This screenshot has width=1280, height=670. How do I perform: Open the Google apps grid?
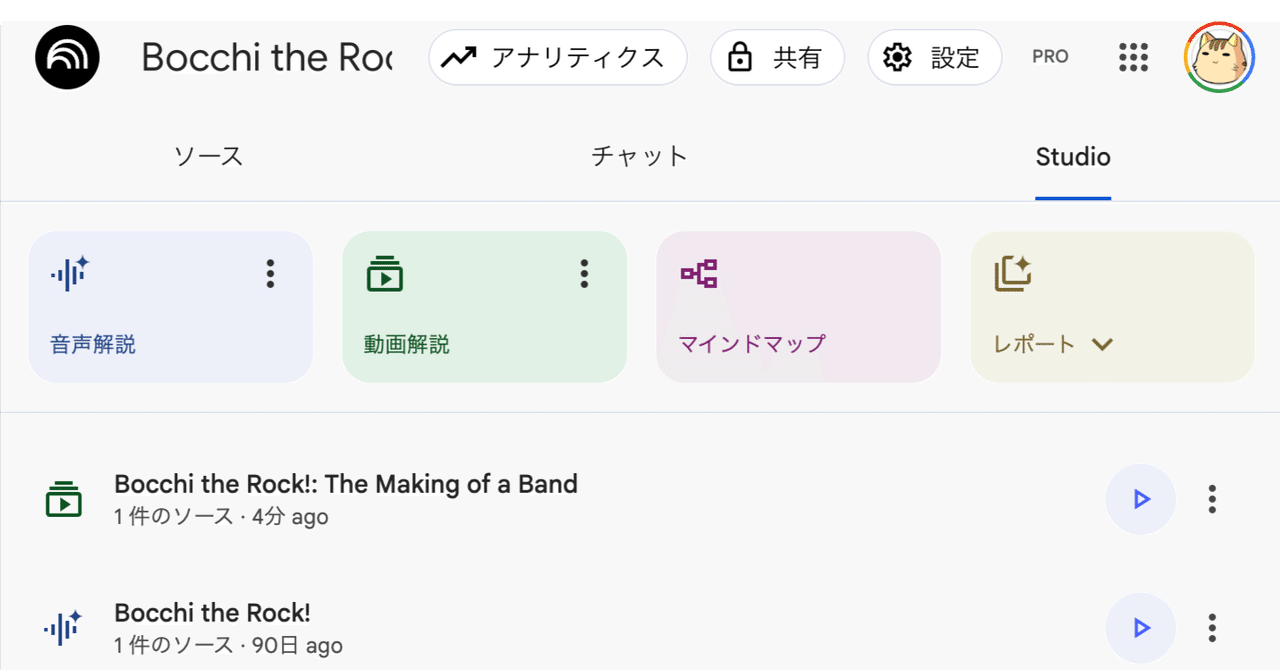point(1133,57)
